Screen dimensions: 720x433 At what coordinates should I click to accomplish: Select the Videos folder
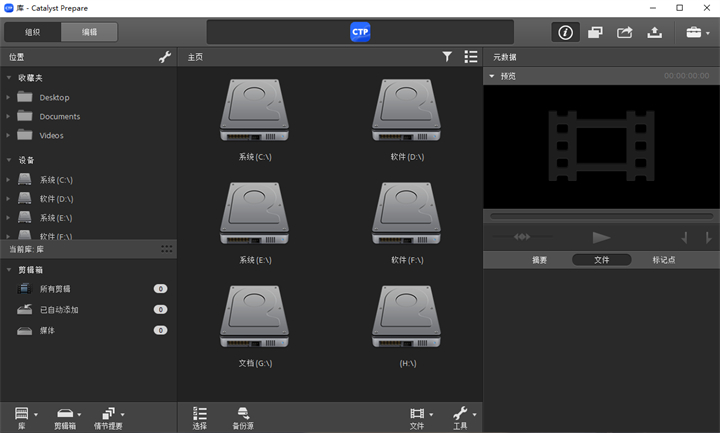click(51, 135)
